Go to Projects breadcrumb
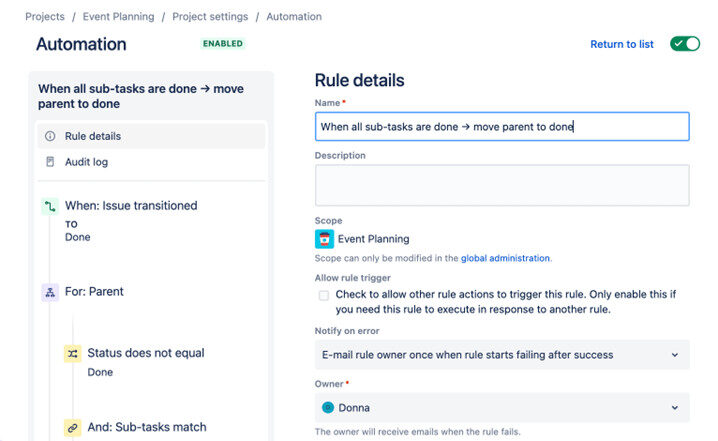Viewport: 718px width, 441px height. tap(45, 17)
